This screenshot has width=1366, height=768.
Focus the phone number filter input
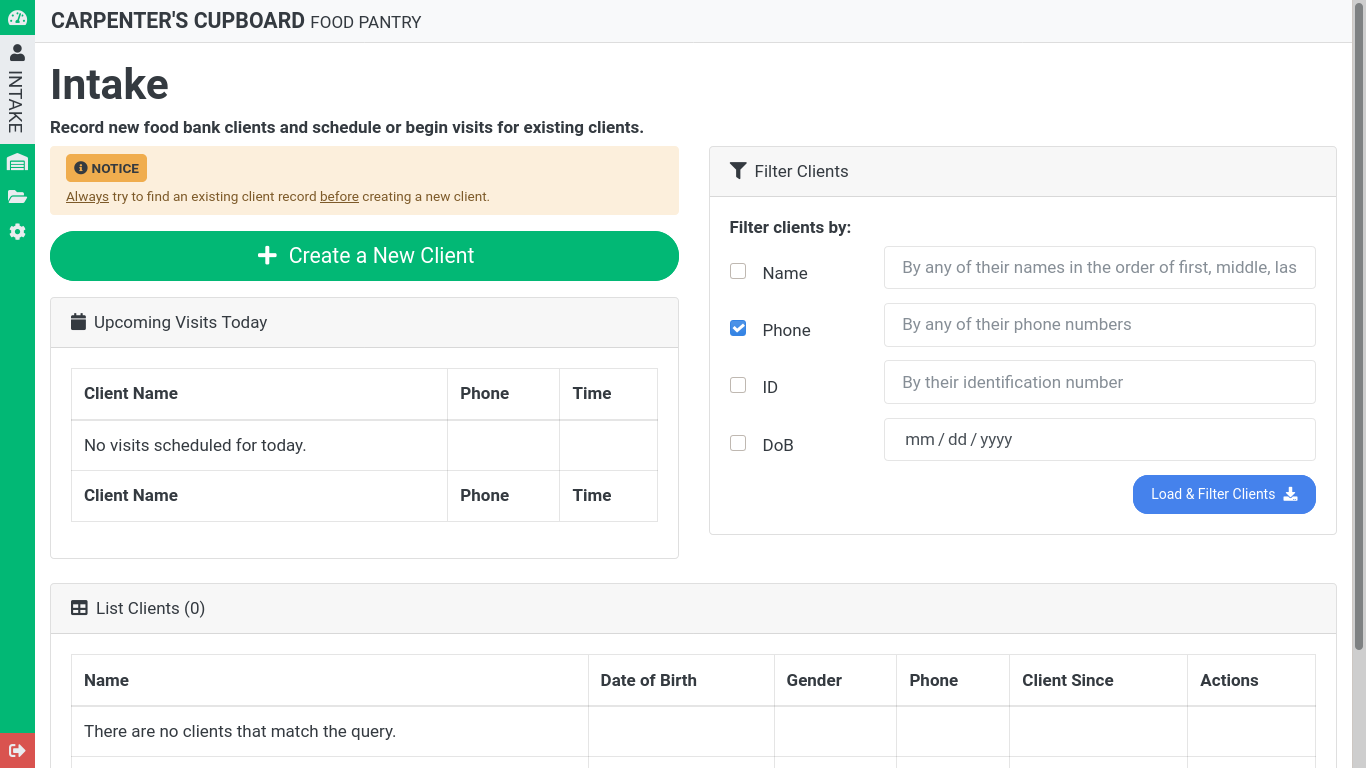[x=1099, y=325]
